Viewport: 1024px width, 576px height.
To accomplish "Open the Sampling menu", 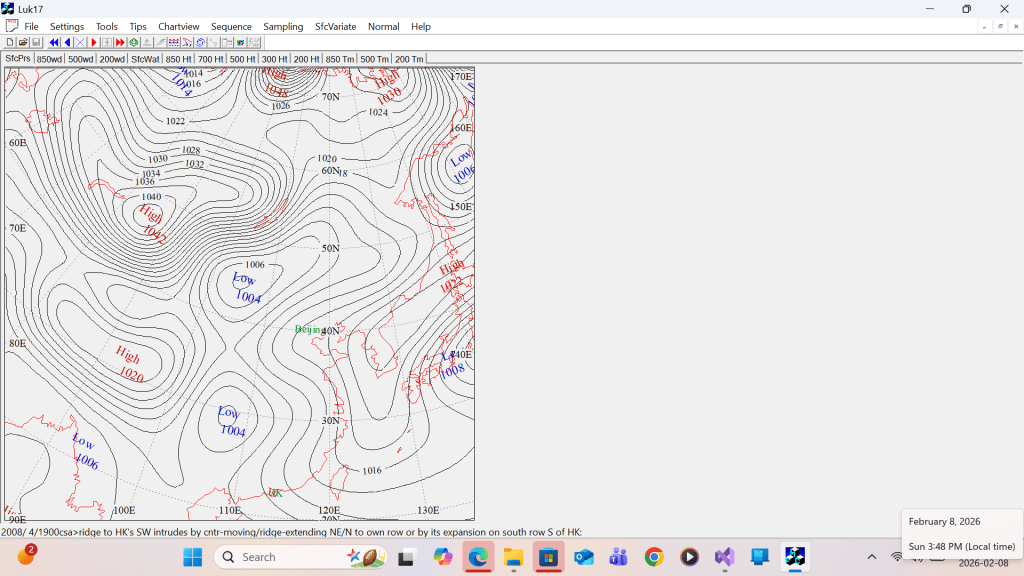I will [x=283, y=26].
